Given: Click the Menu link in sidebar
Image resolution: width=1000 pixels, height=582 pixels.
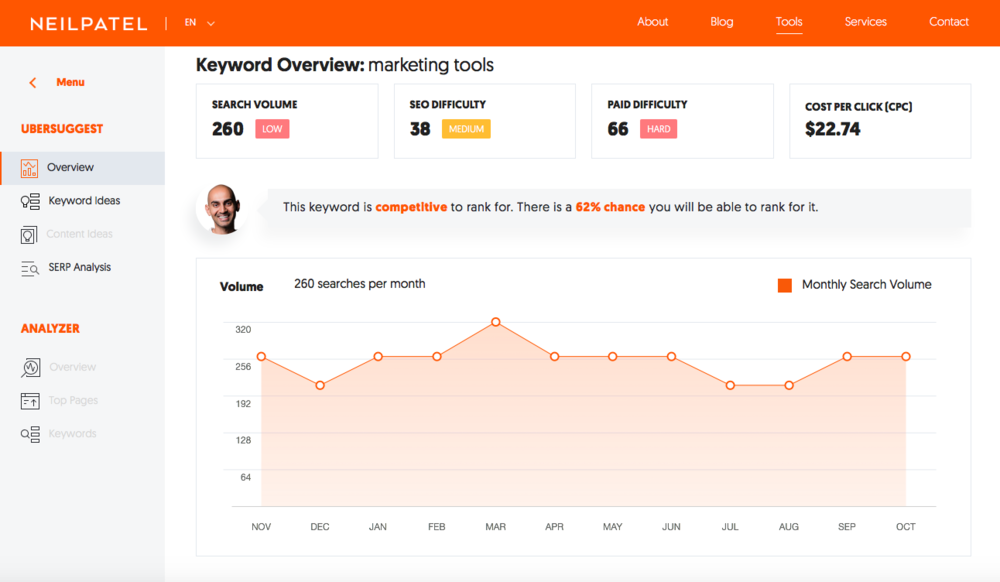Looking at the screenshot, I should tap(70, 82).
